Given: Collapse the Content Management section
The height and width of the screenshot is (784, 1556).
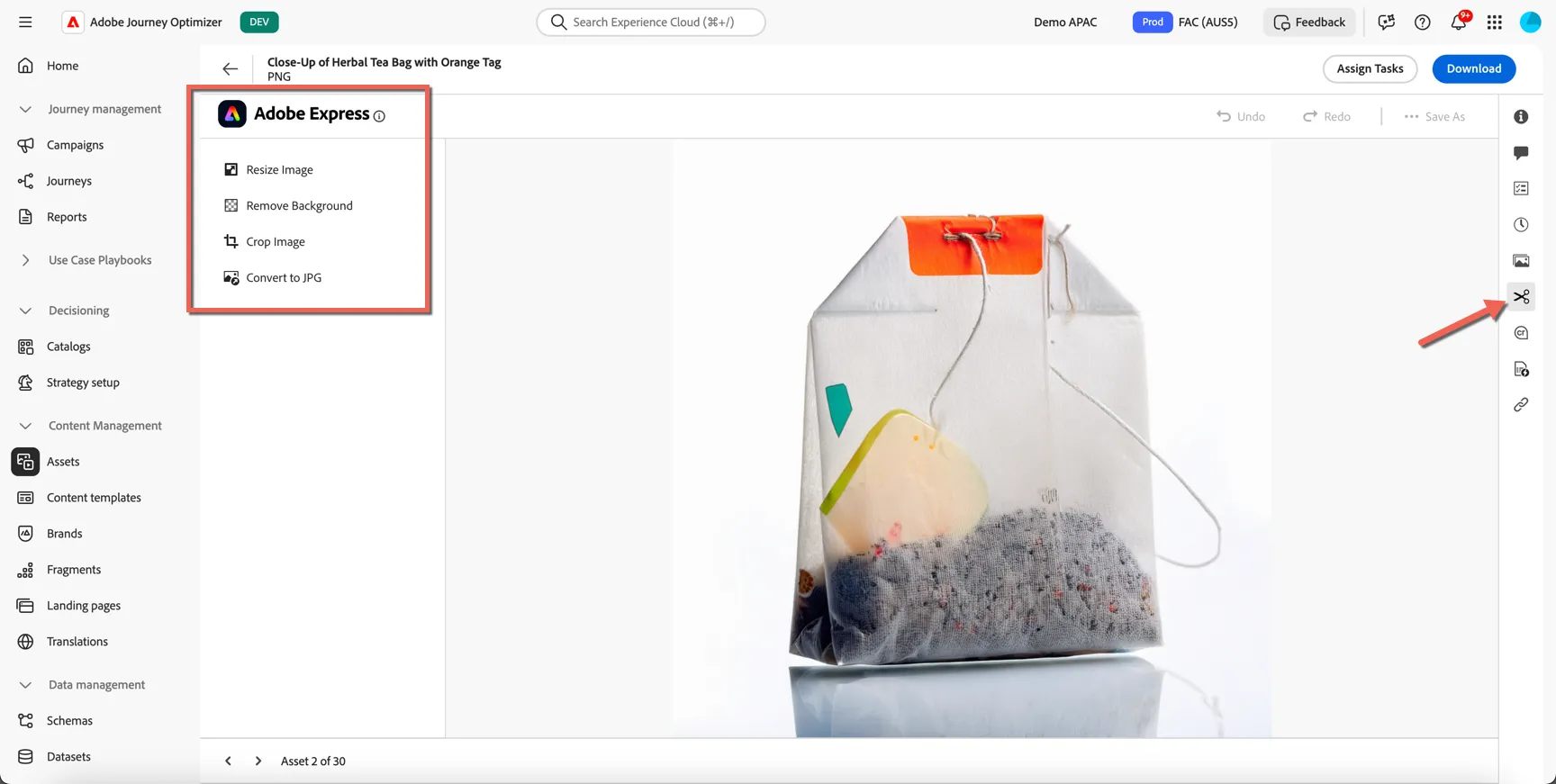Looking at the screenshot, I should [25, 426].
